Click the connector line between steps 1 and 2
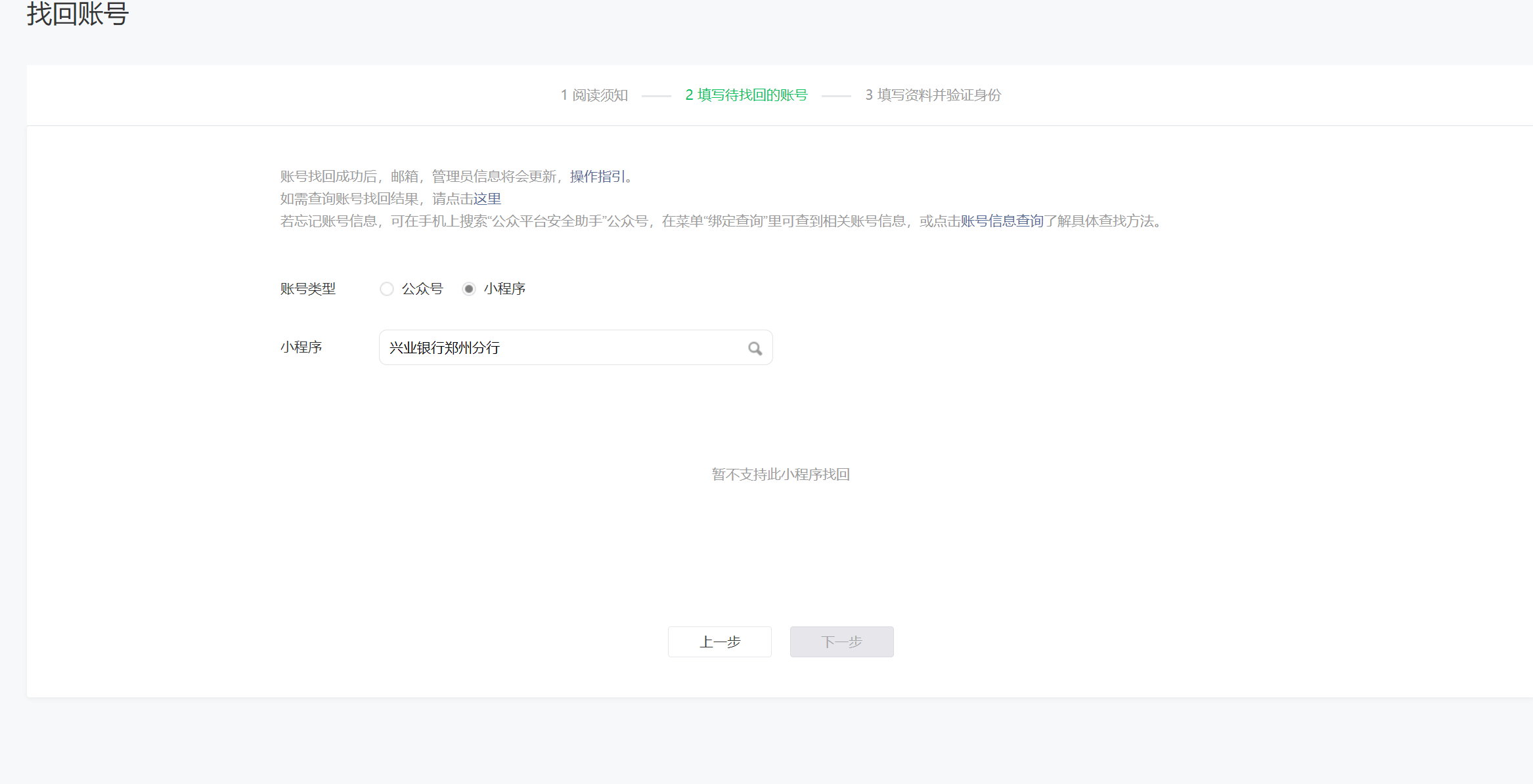The width and height of the screenshot is (1533, 784). [x=656, y=96]
